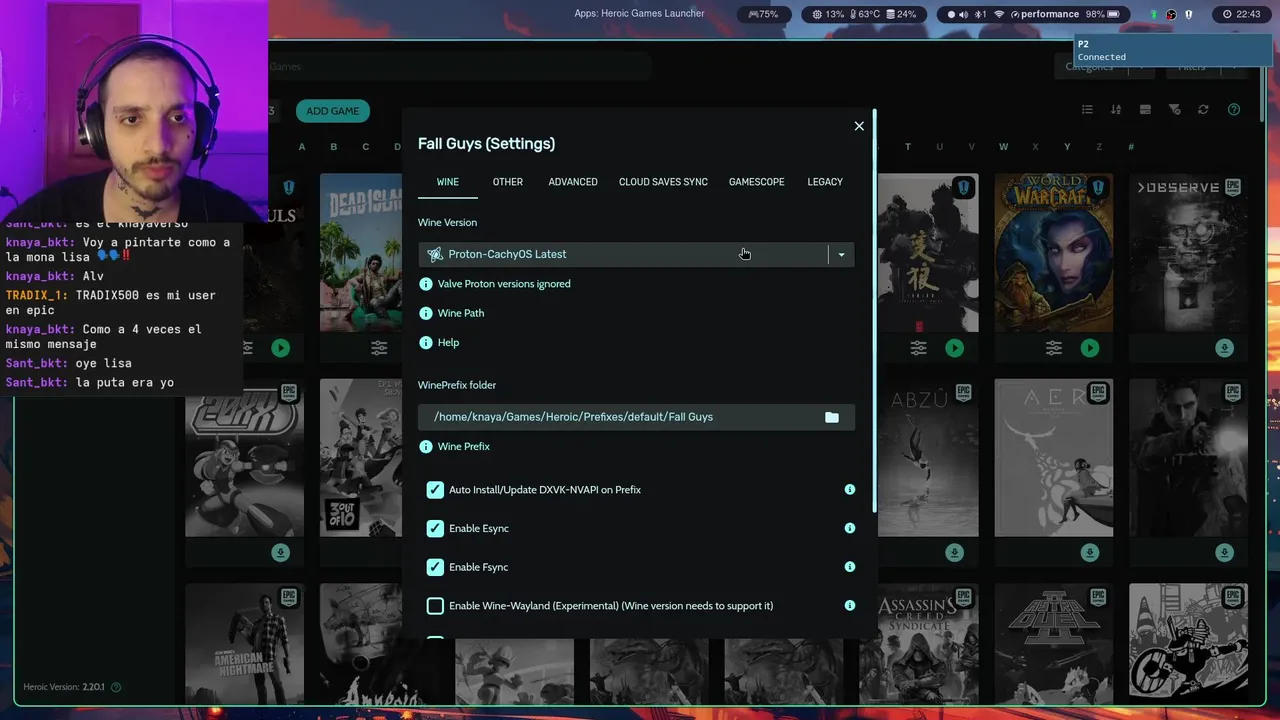Image resolution: width=1280 pixels, height=720 pixels.
Task: Show info for Wine-Wayland option
Action: (x=850, y=606)
